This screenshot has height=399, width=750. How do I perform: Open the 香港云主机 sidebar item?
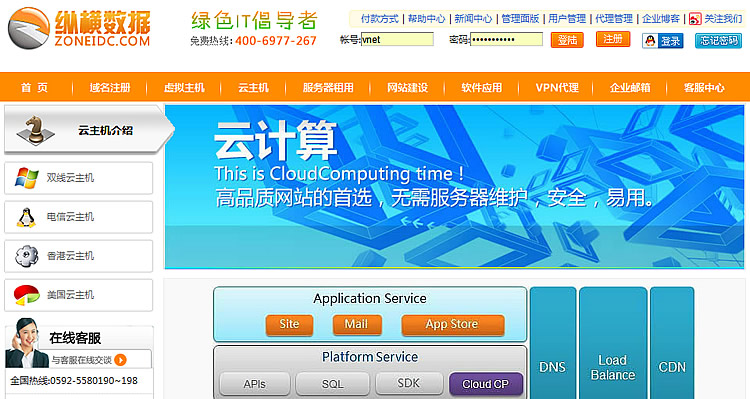click(78, 256)
